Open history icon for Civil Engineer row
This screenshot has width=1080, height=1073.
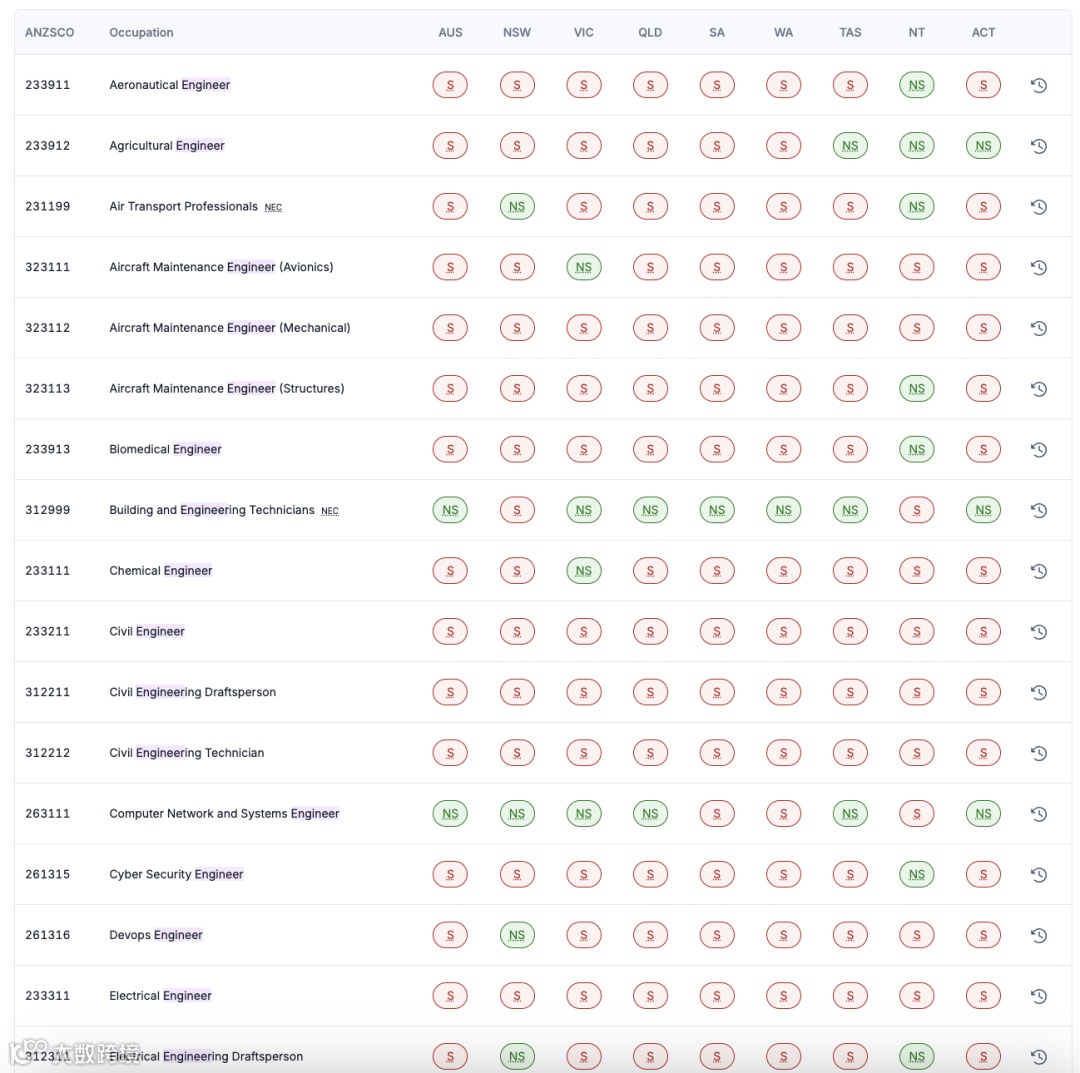coord(1039,632)
